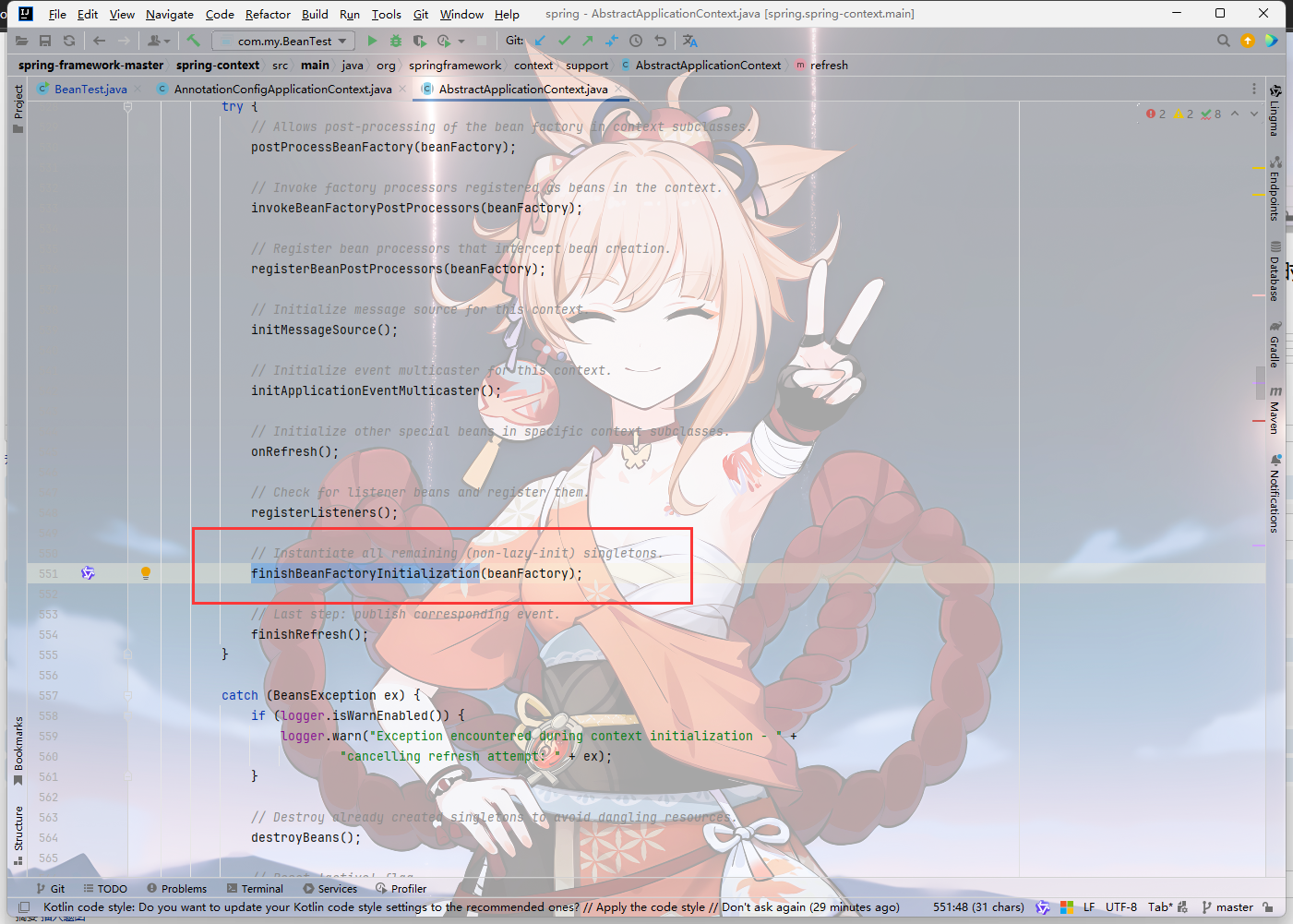Expand the profiler run options arrow
Screen dimensions: 1293x924
click(x=461, y=41)
